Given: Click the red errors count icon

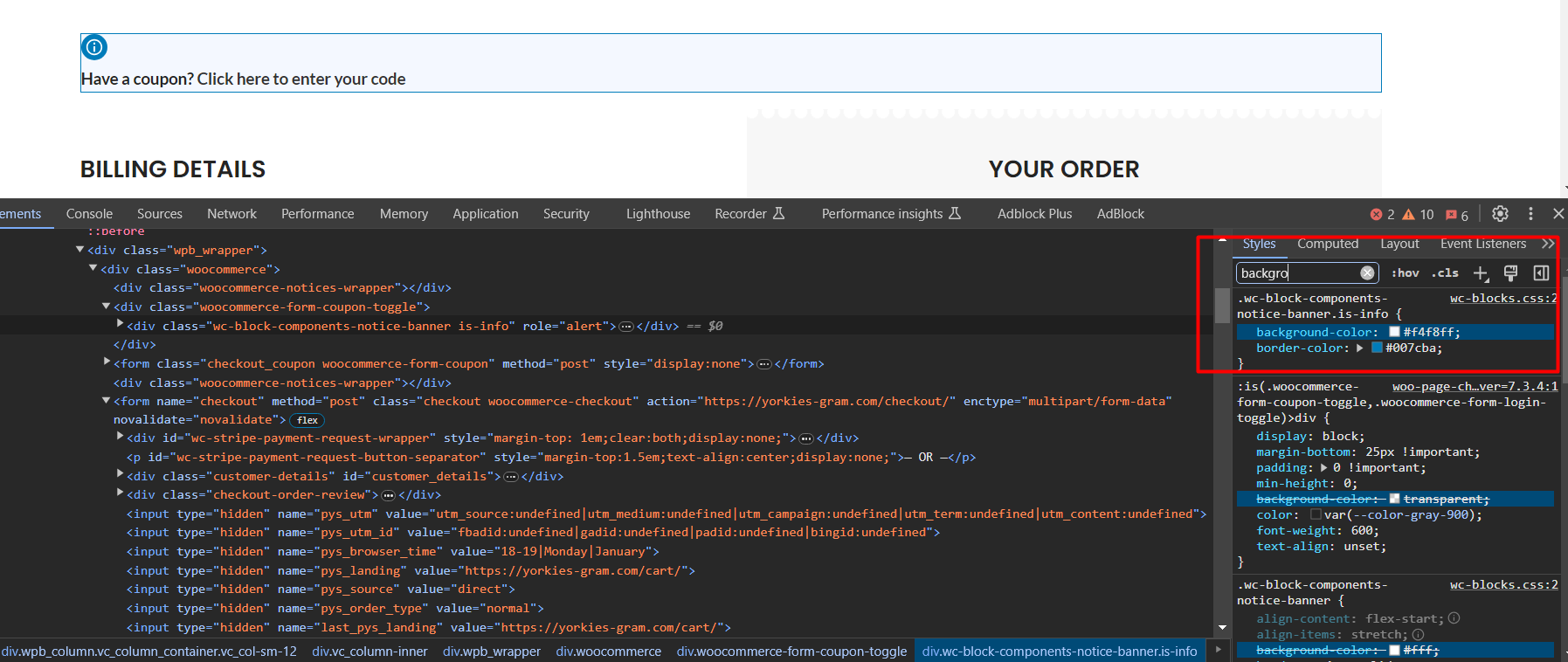Looking at the screenshot, I should pos(1376,214).
